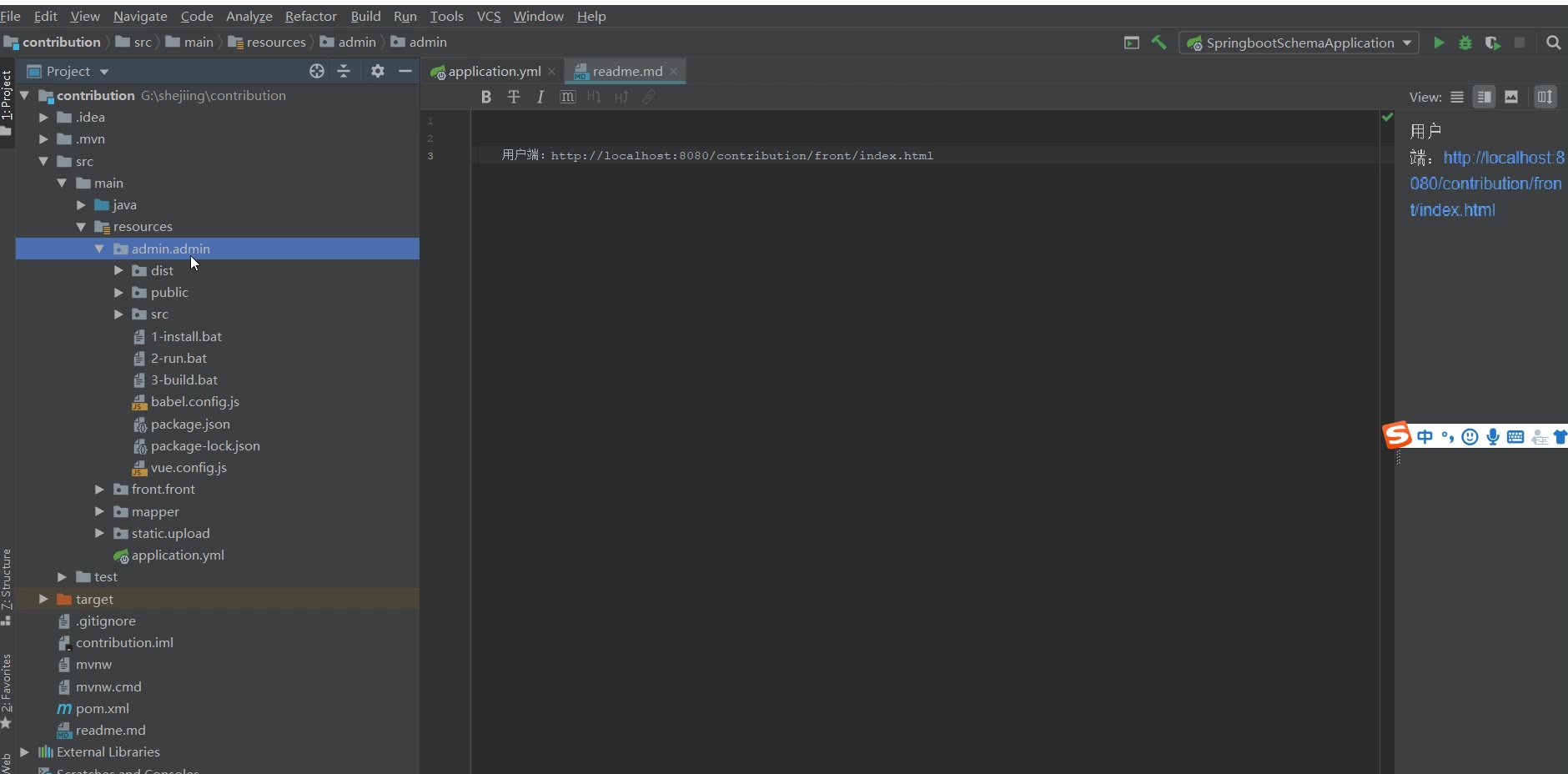
Task: Apply strikethrough formatting in markdown toolbar
Action: tap(514, 97)
